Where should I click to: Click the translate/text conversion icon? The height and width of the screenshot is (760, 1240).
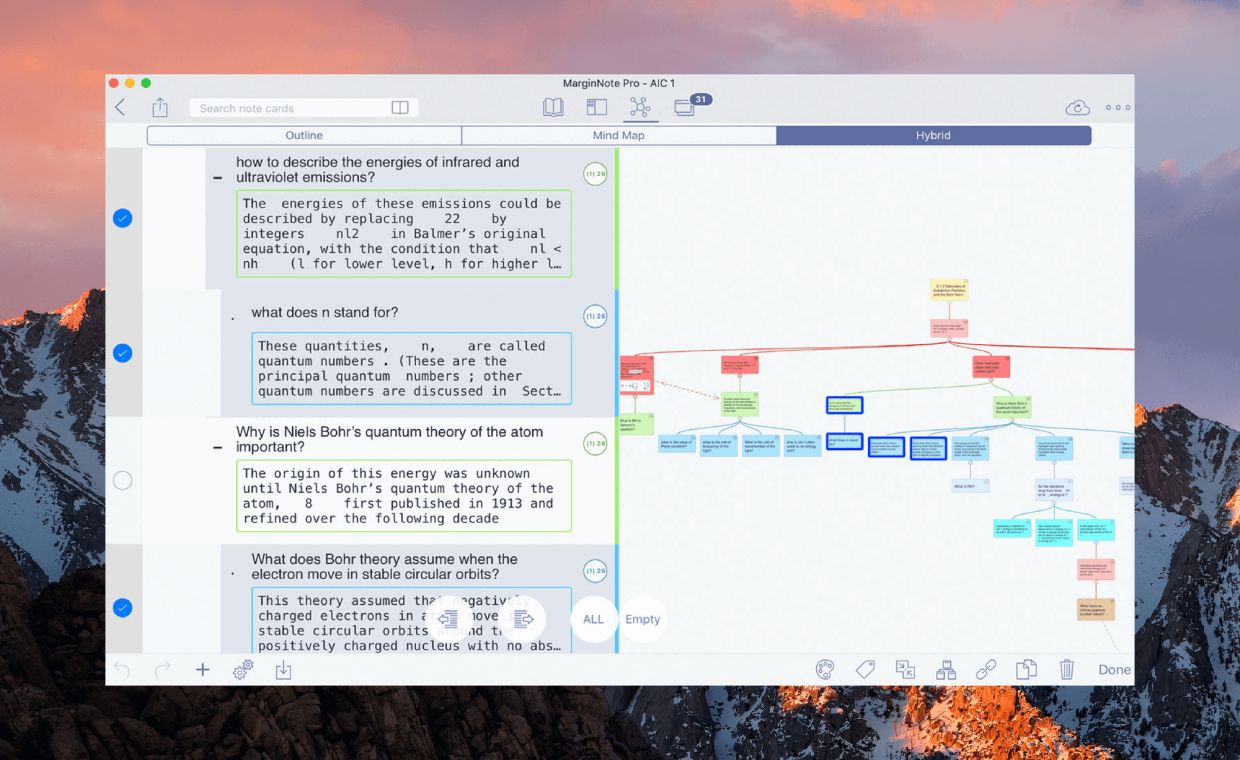coord(905,670)
